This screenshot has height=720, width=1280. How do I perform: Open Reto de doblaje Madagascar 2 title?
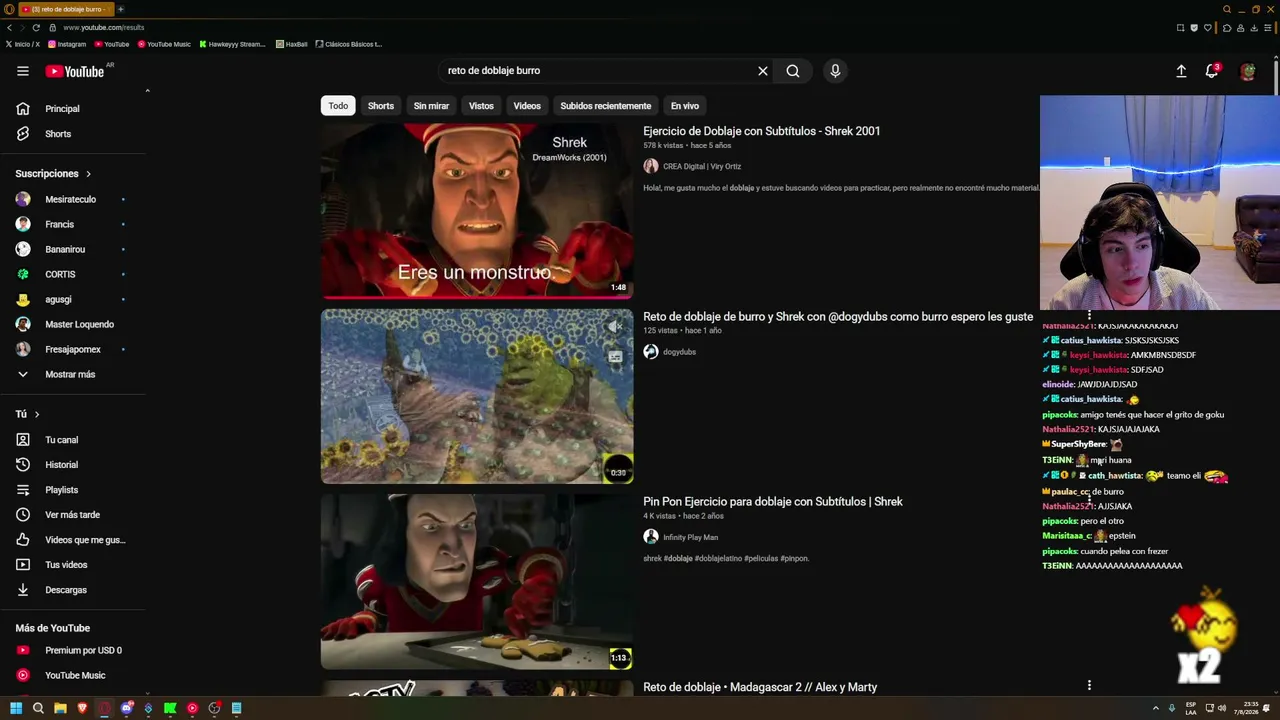click(x=760, y=687)
